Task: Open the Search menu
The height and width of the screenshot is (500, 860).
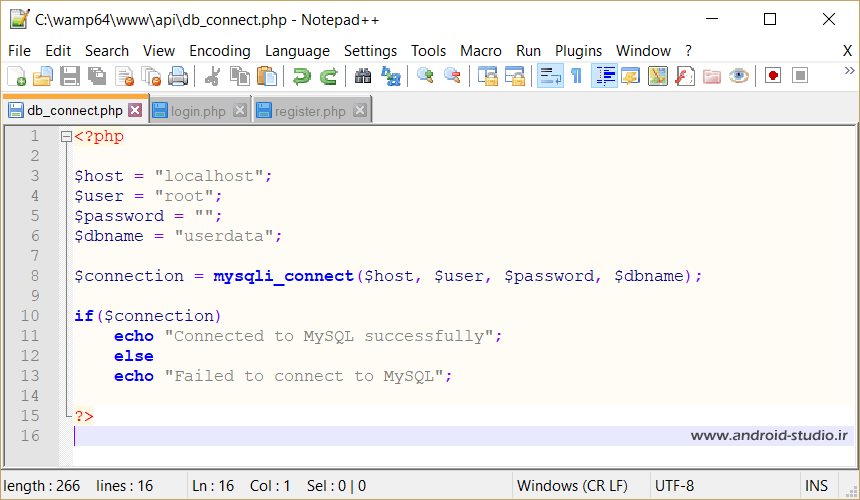Action: (107, 51)
